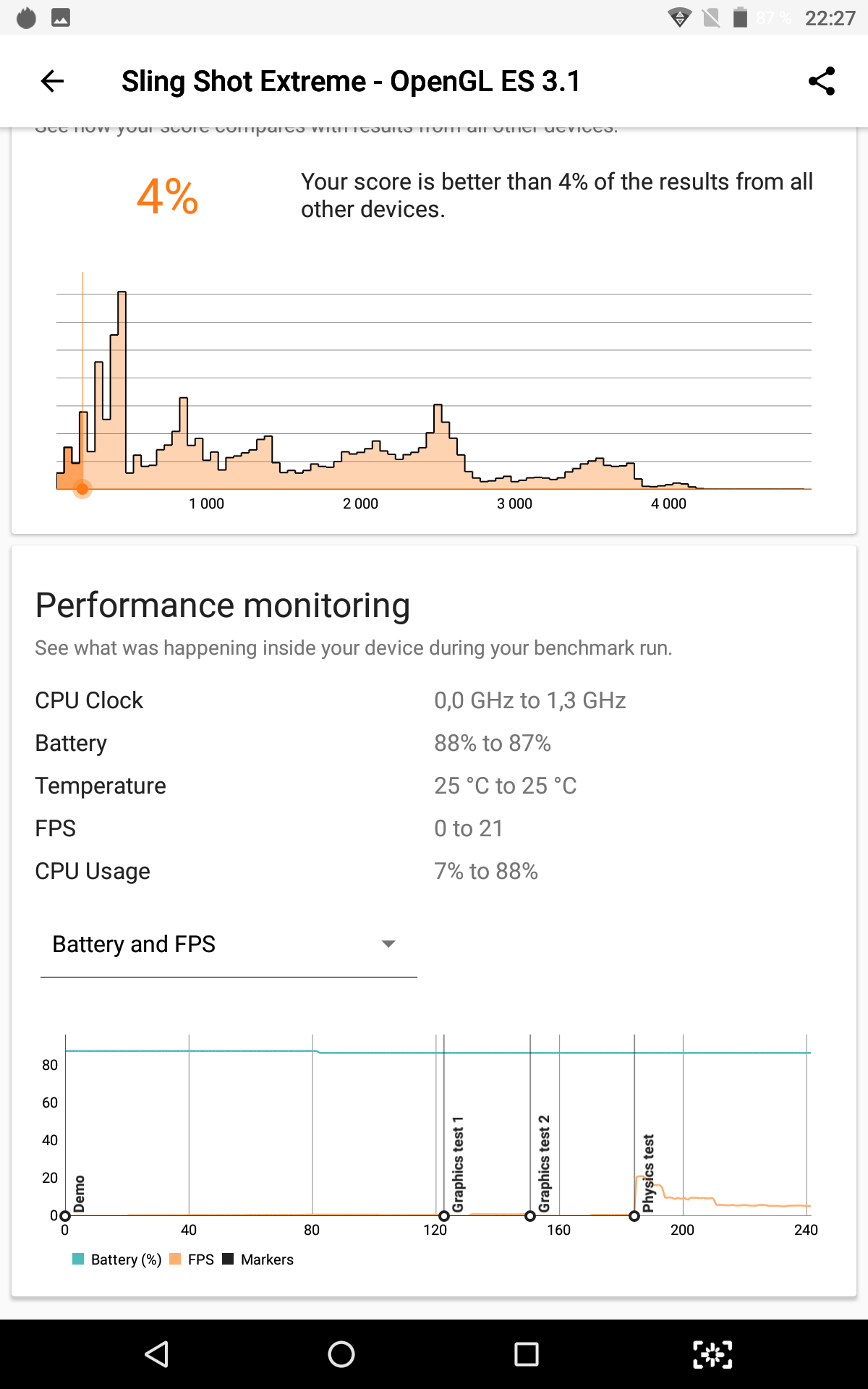Tap the orange score dot on histogram

pyautogui.click(x=82, y=490)
